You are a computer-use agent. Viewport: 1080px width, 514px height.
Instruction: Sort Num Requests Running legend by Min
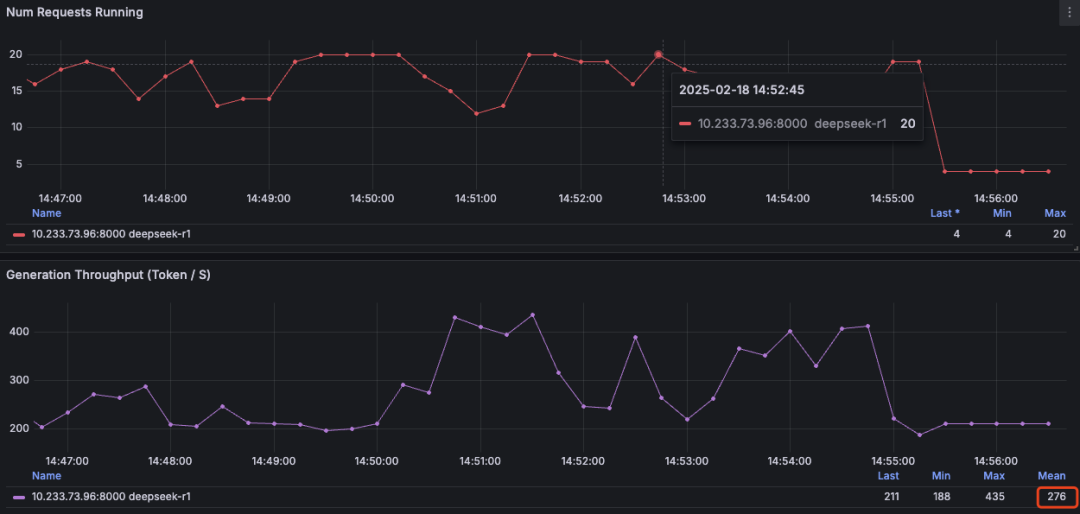(x=1002, y=213)
